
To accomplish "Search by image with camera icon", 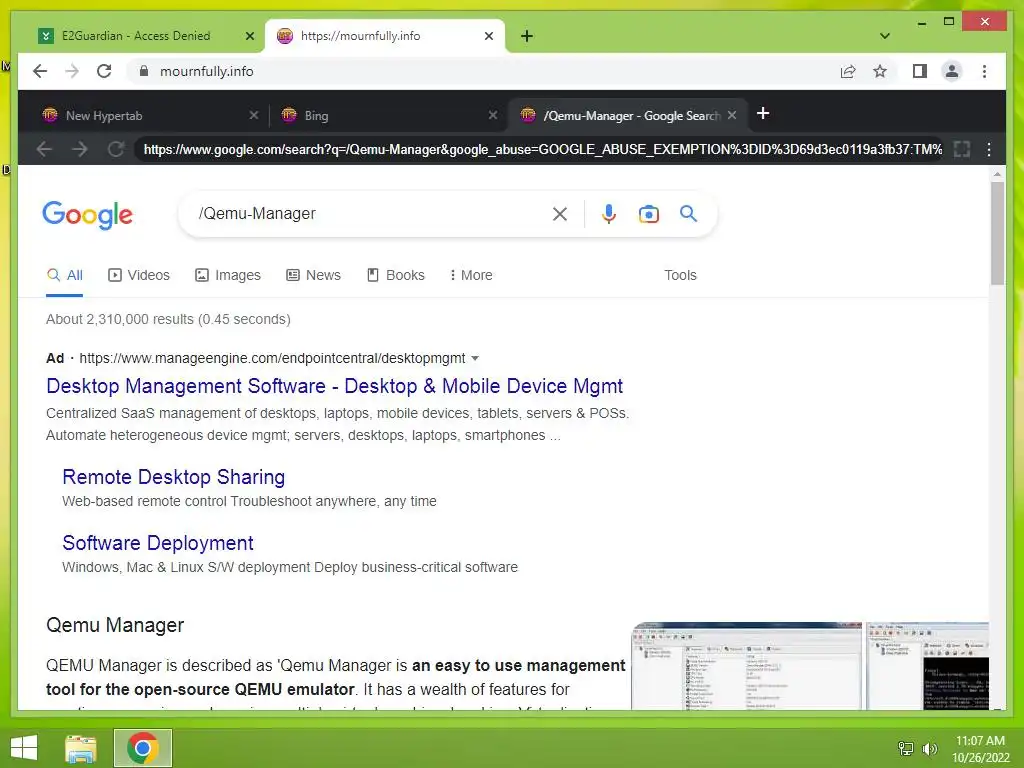I will click(x=648, y=214).
